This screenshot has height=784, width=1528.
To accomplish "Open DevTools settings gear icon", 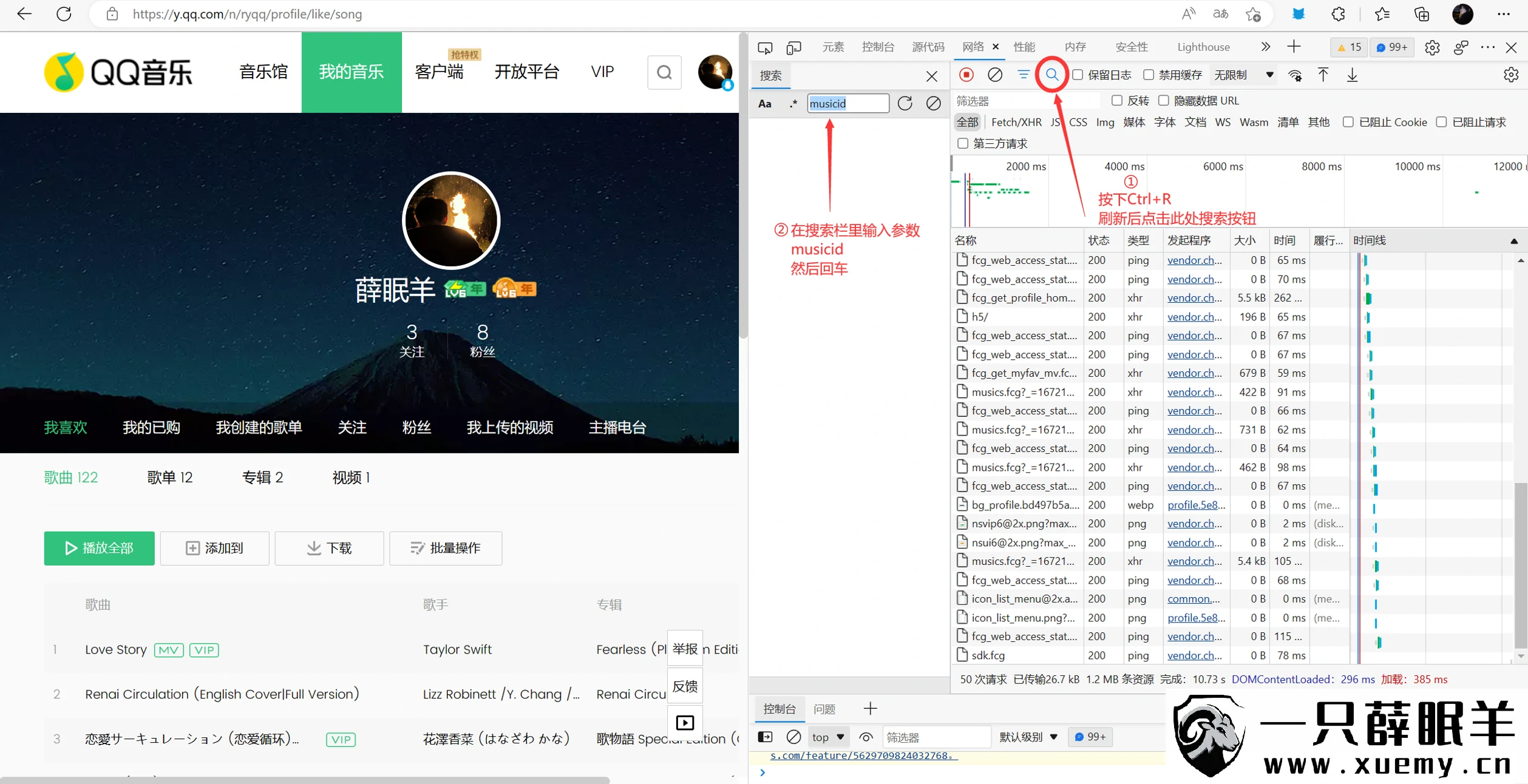I will coord(1432,47).
